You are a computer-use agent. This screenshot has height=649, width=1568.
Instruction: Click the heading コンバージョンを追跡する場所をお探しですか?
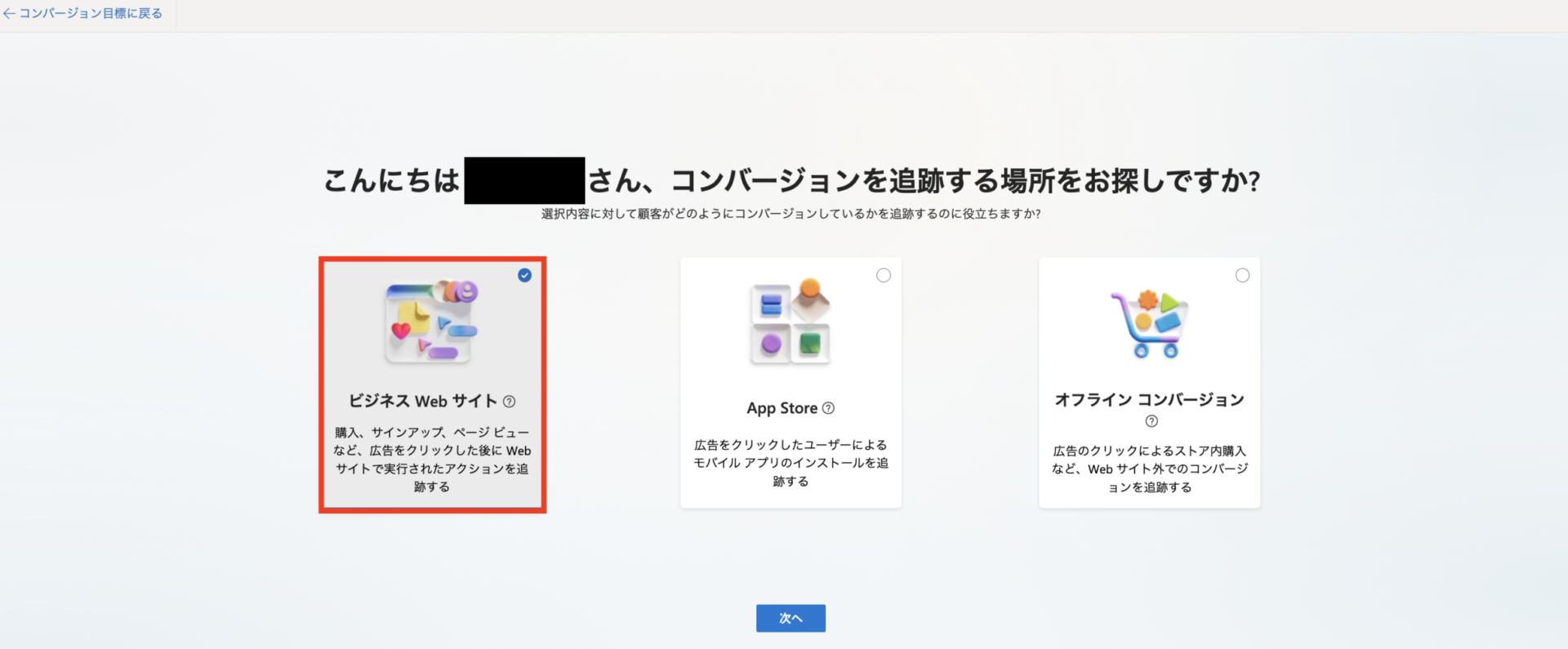(966, 180)
